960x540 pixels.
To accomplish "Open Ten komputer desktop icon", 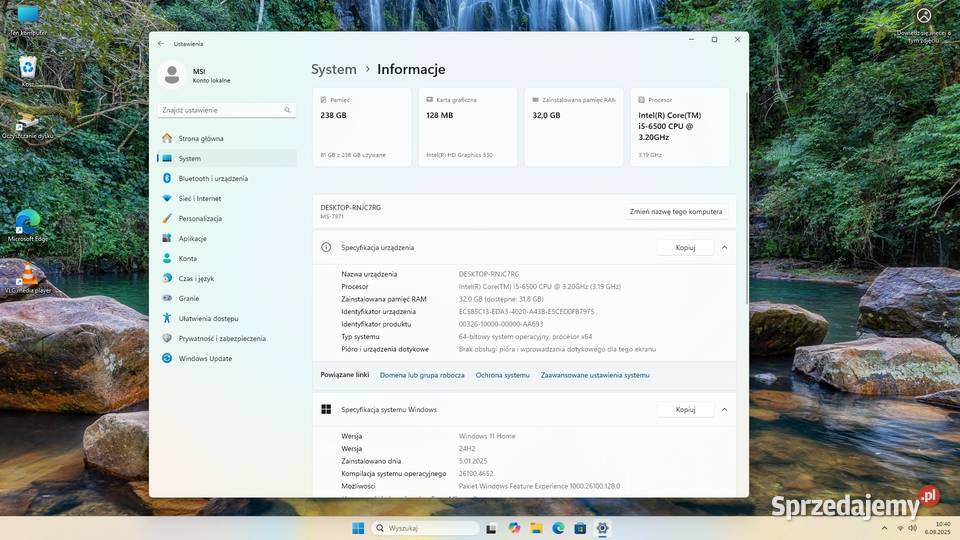I will coord(28,20).
